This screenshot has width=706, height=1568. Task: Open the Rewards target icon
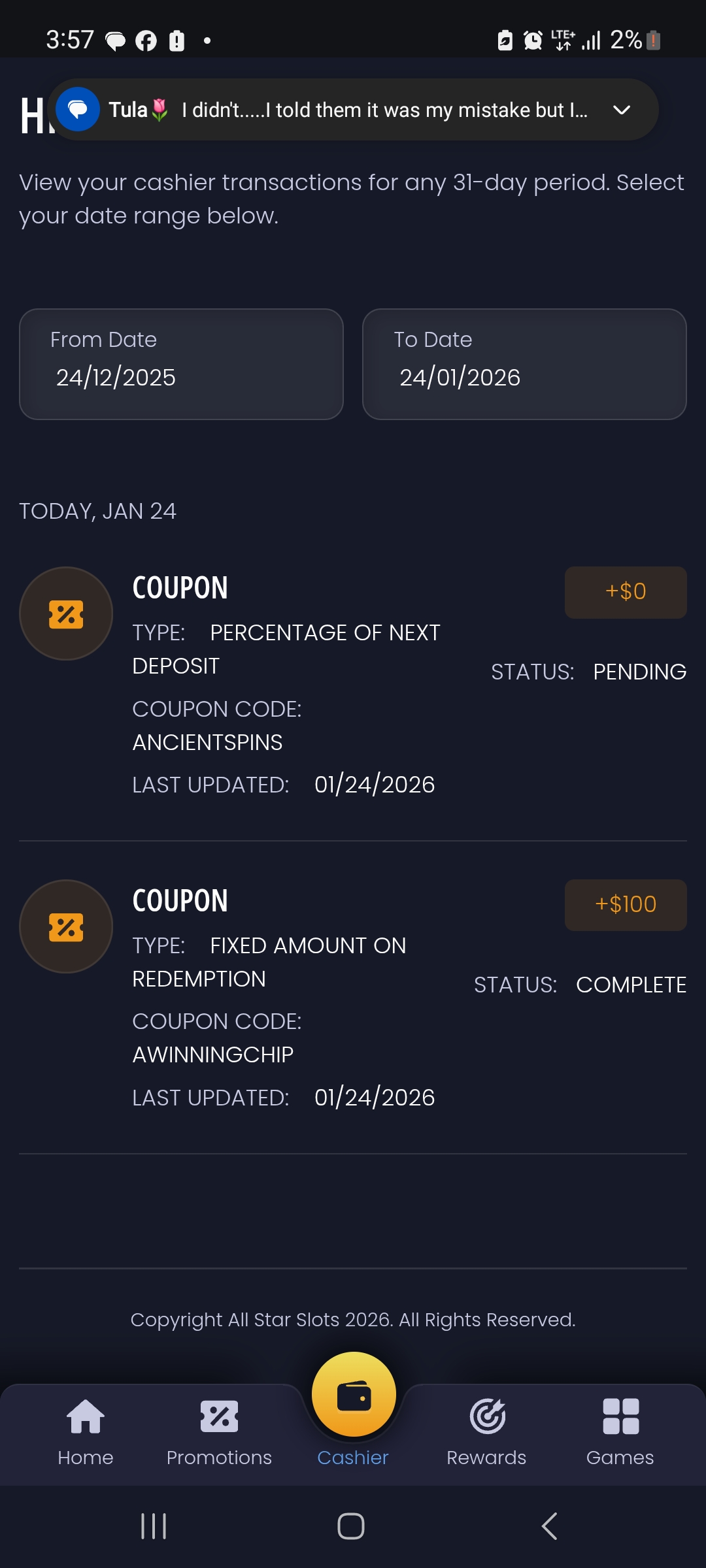pyautogui.click(x=487, y=1417)
